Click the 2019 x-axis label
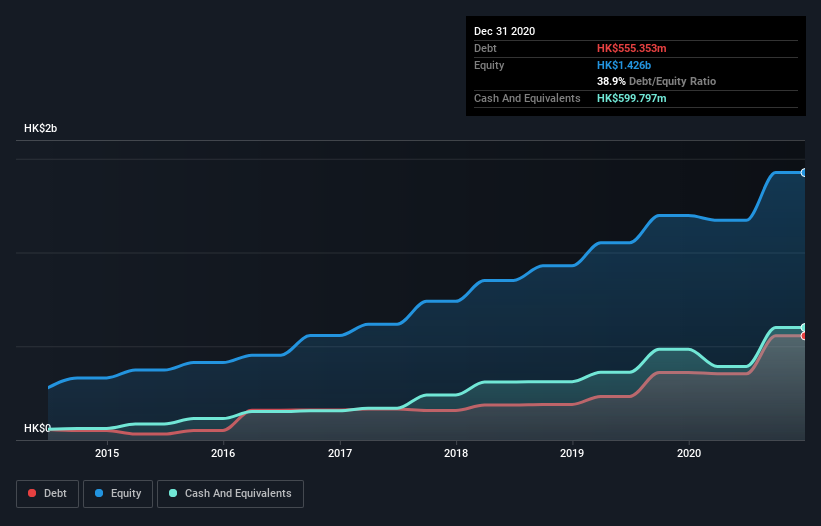821x526 pixels. pyautogui.click(x=572, y=453)
